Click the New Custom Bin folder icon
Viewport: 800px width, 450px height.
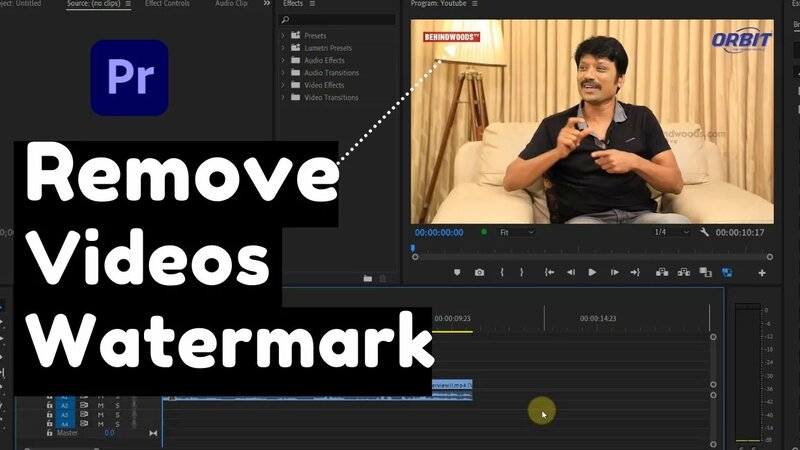[367, 279]
